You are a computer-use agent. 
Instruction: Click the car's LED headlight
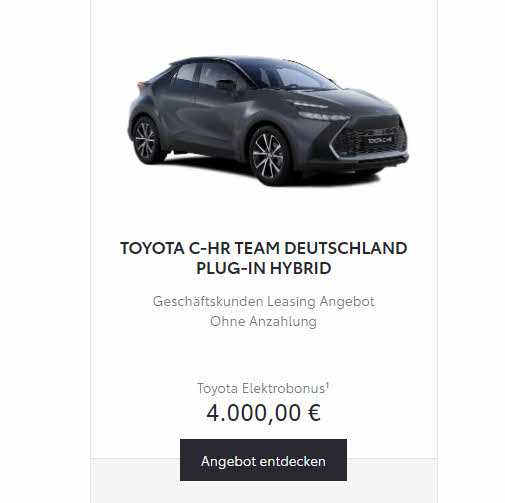tap(323, 116)
